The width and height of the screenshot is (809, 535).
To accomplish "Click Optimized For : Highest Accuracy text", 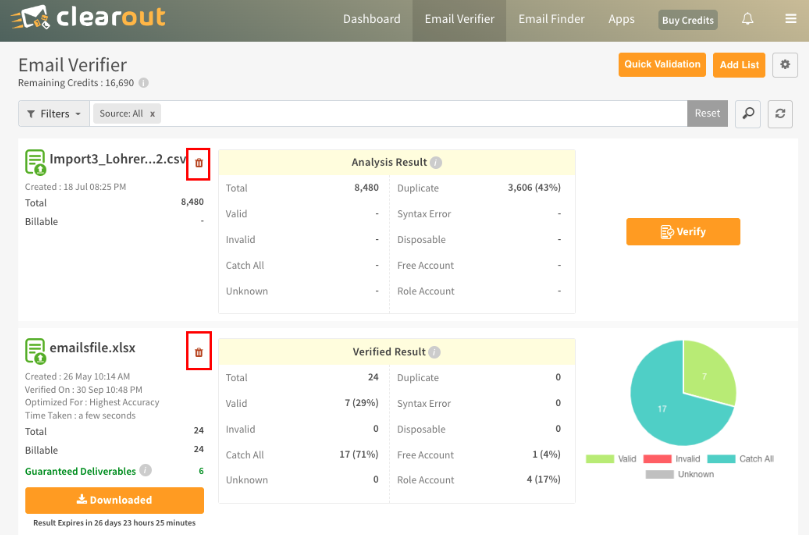I will pos(92,402).
